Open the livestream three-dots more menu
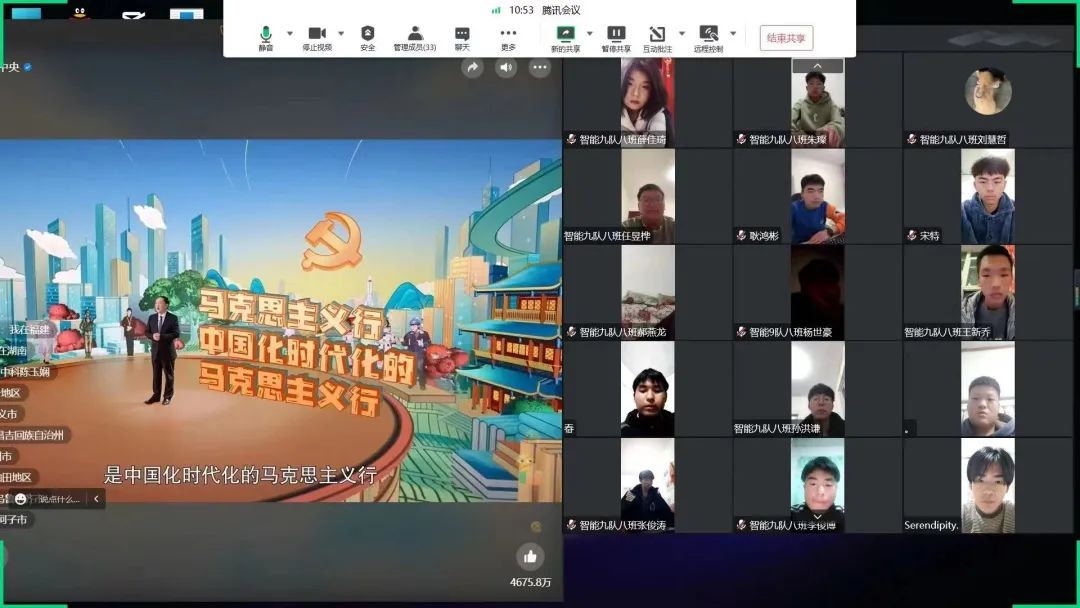The height and width of the screenshot is (608, 1080). (540, 67)
